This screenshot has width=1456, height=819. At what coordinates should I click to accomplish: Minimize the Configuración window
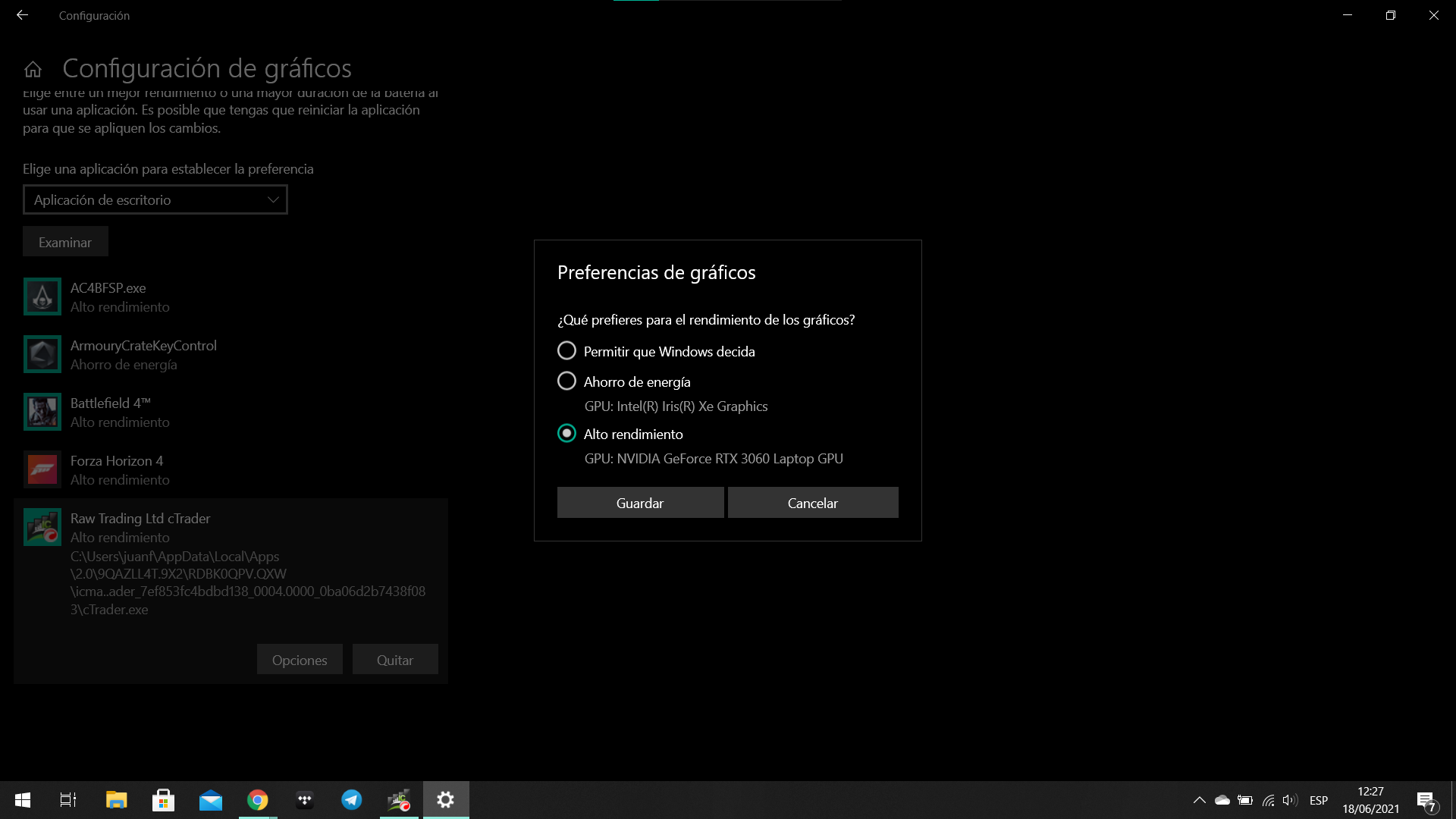[x=1348, y=15]
